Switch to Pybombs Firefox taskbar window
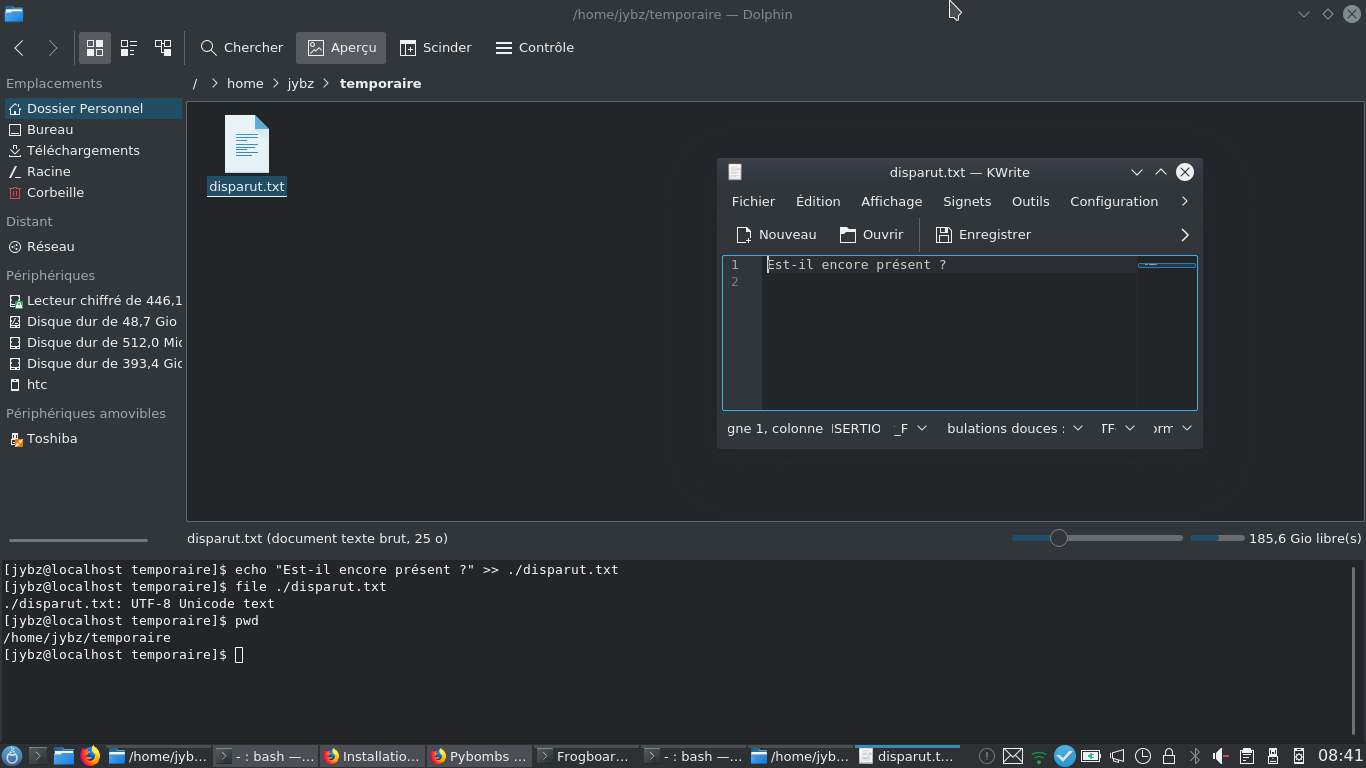The height and width of the screenshot is (768, 1366). click(x=480, y=756)
